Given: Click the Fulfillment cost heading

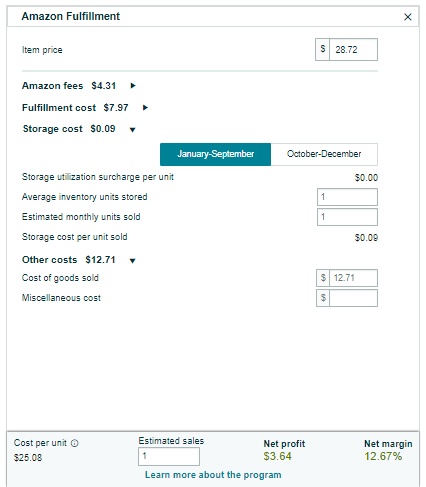Looking at the screenshot, I should click(59, 108).
